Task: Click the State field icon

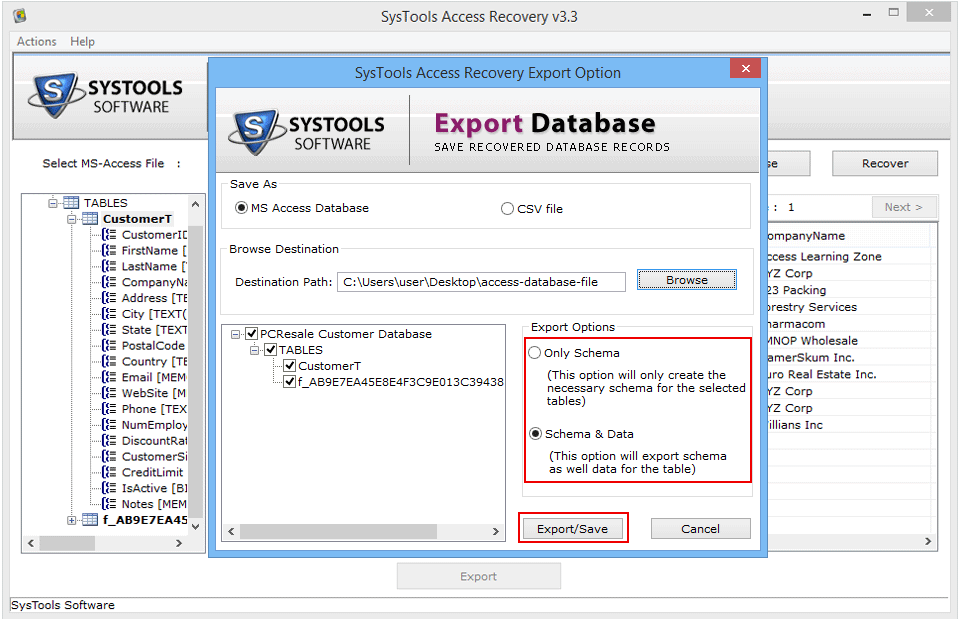Action: pos(109,330)
